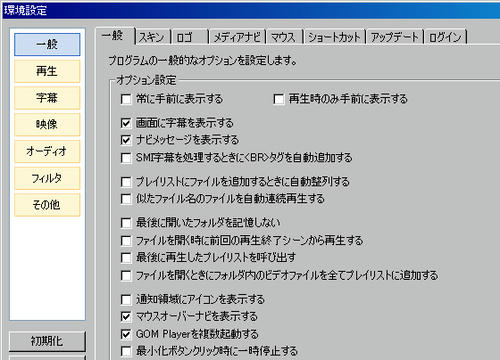This screenshot has width=500, height=360.
Task: Open the オーディオ settings category
Action: (47, 151)
